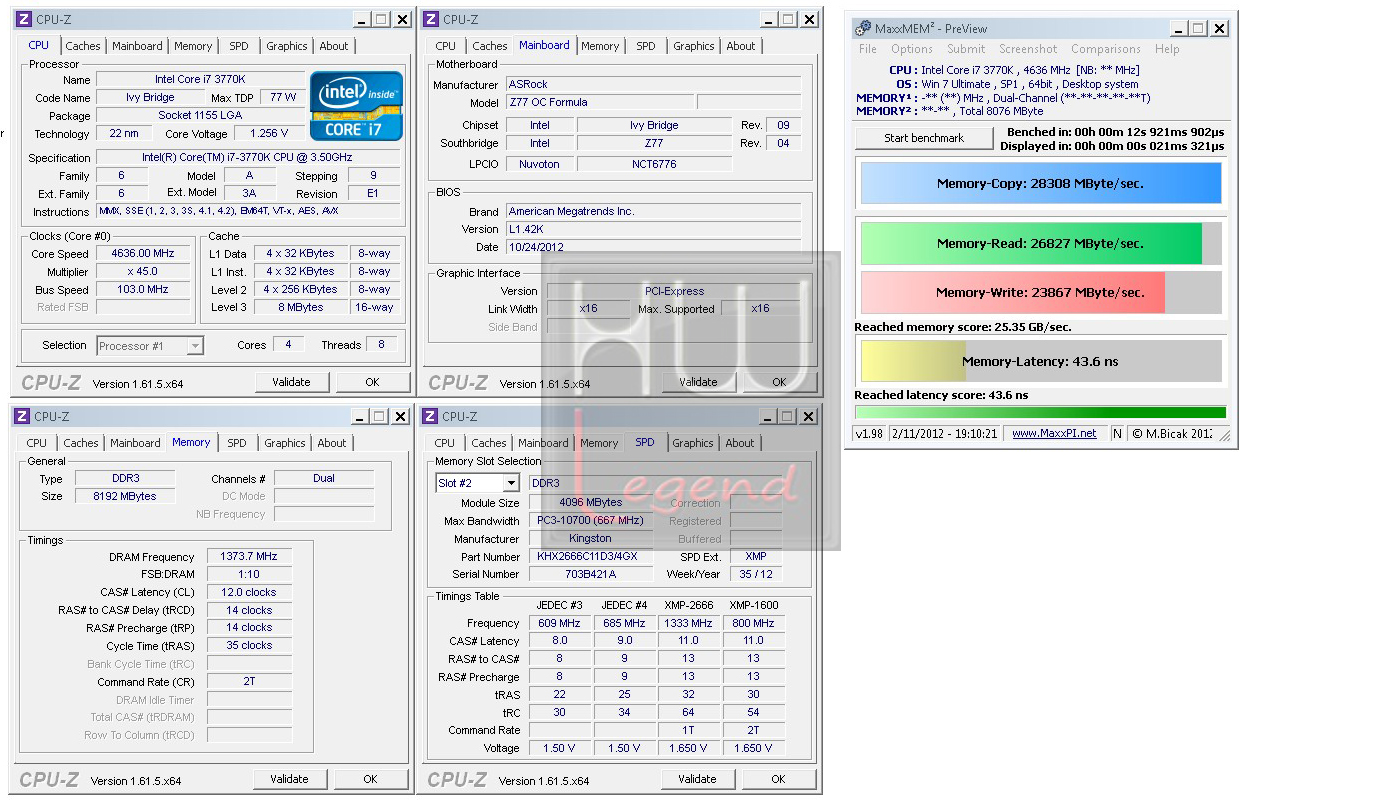Click the Max Bandwidth PC3-10700 value
The width and height of the screenshot is (1383, 801).
pyautogui.click(x=590, y=521)
